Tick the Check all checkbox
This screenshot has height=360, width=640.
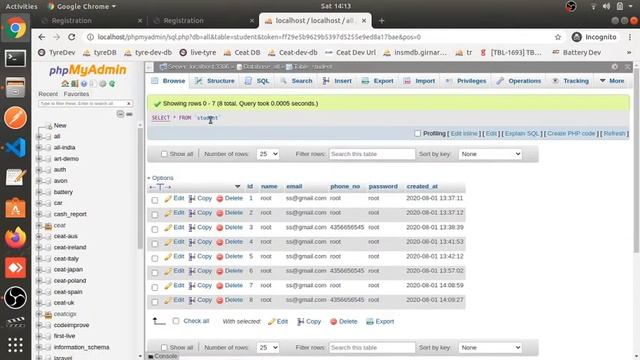176,321
